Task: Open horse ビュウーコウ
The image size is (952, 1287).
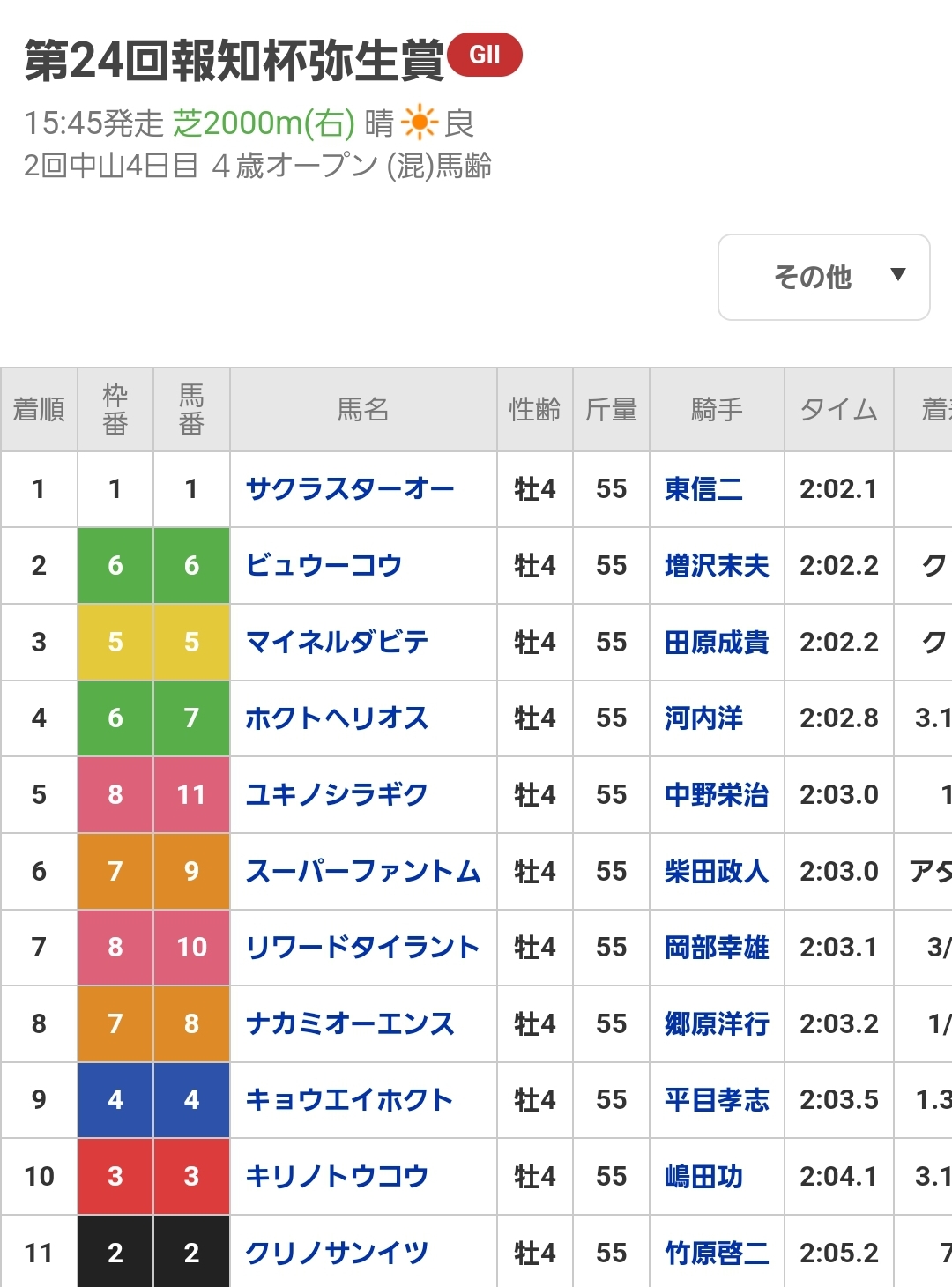Action: coord(324,565)
